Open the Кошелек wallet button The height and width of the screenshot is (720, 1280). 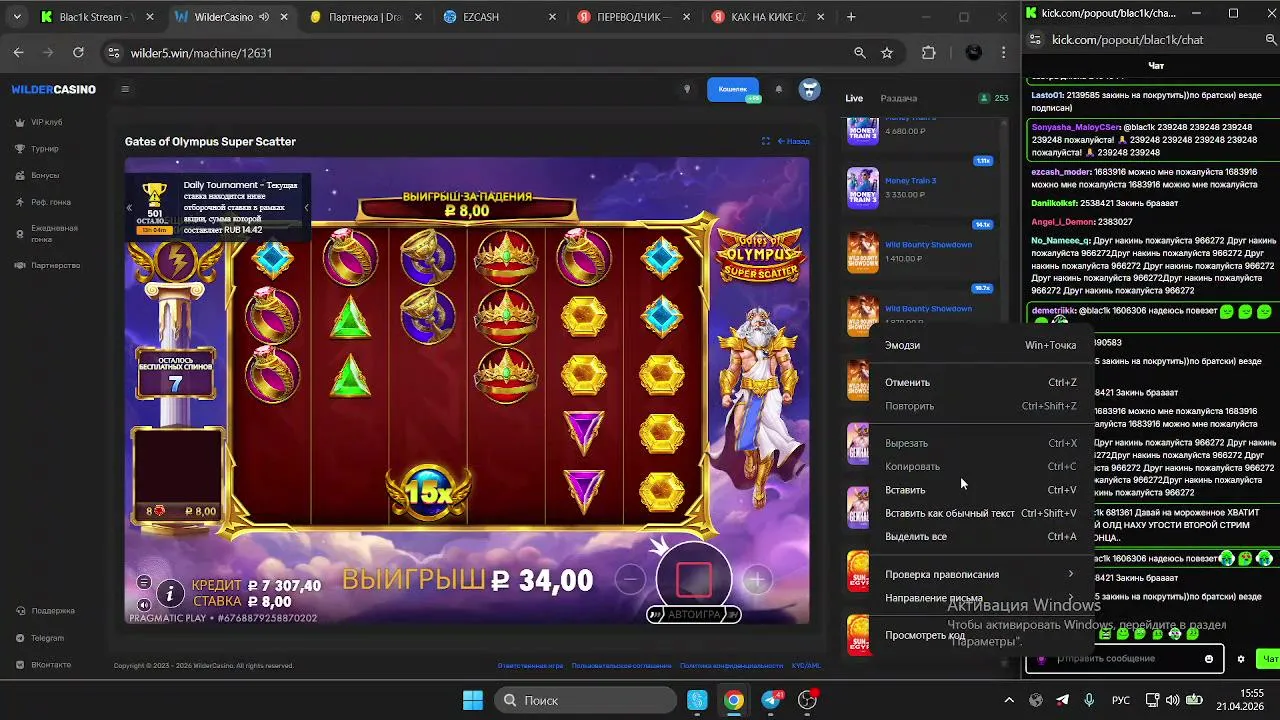[733, 89]
